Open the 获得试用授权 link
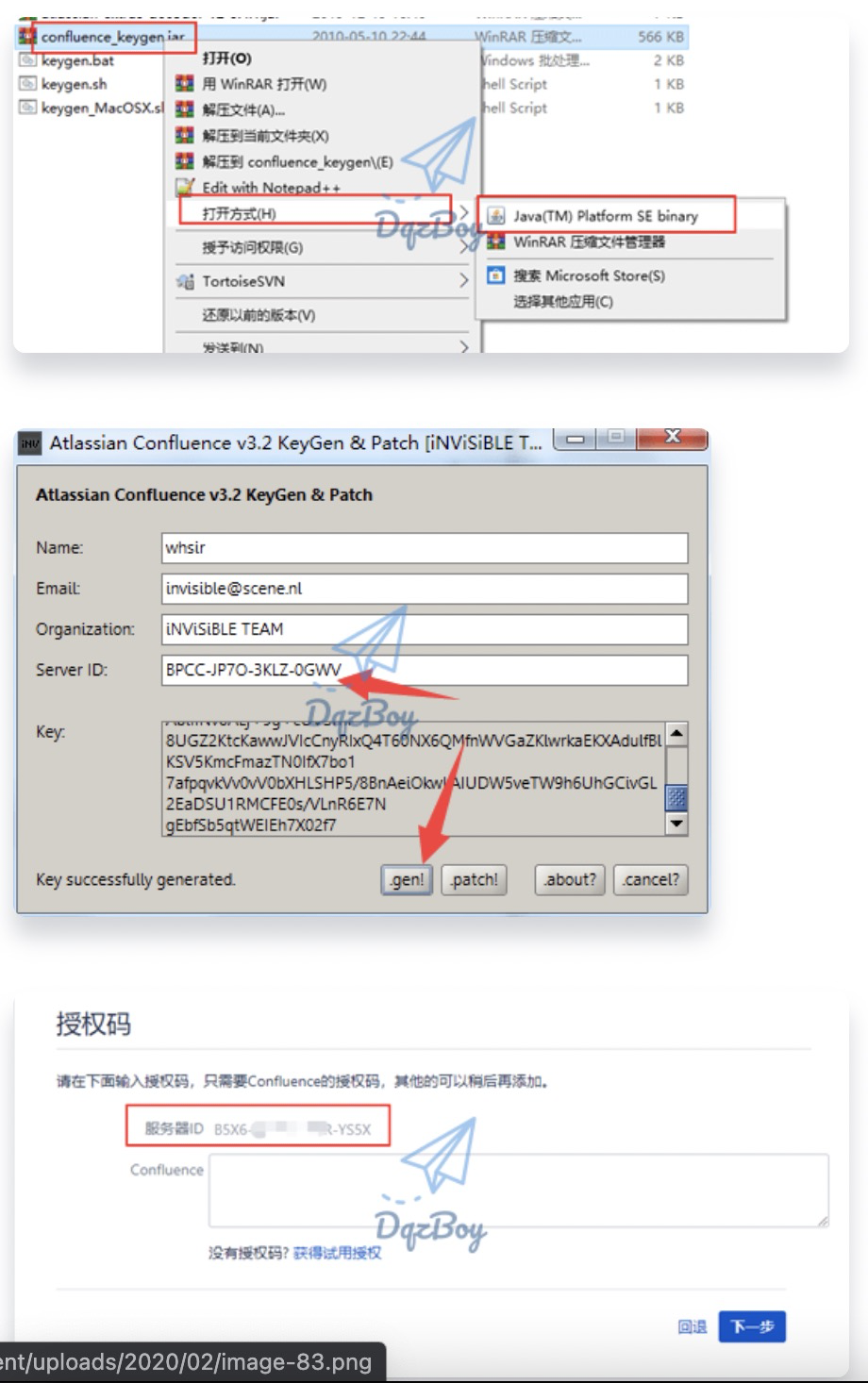 click(337, 1253)
